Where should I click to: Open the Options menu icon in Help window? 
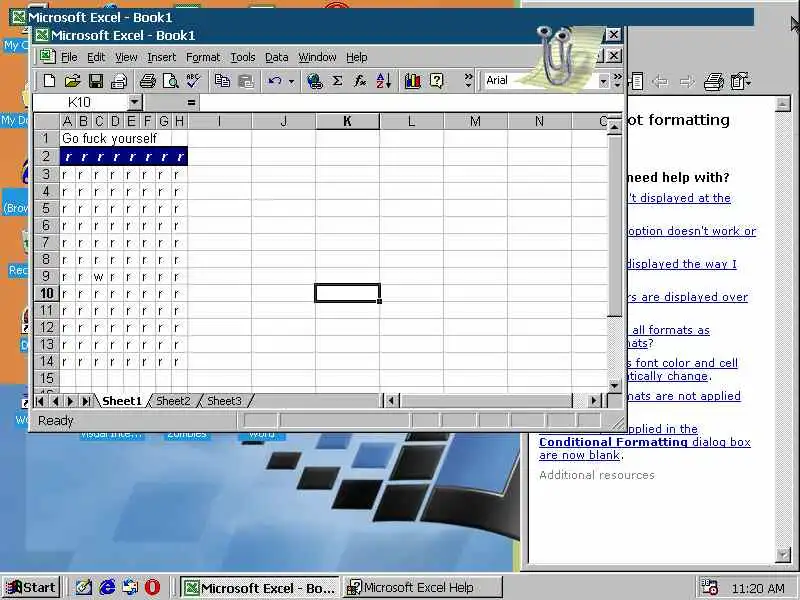740,81
